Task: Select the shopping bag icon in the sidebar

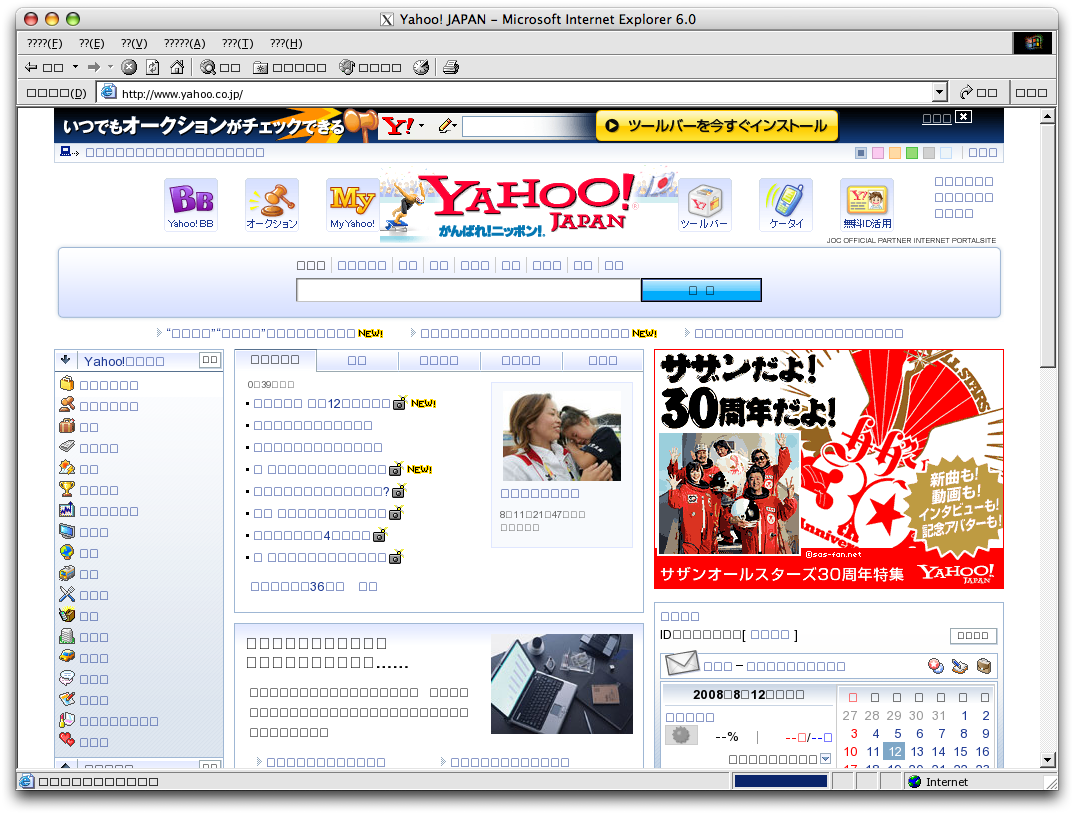Action: tap(66, 384)
